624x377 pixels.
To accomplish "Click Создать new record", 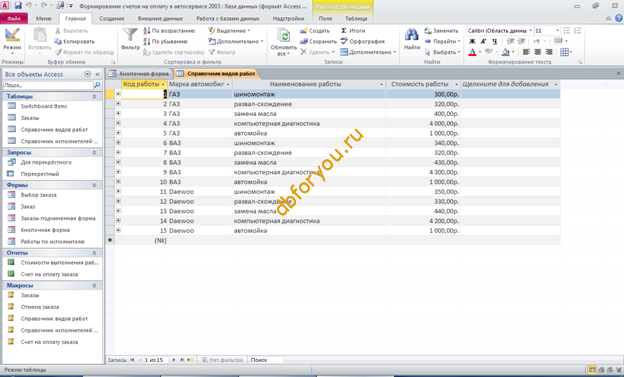I will (315, 31).
